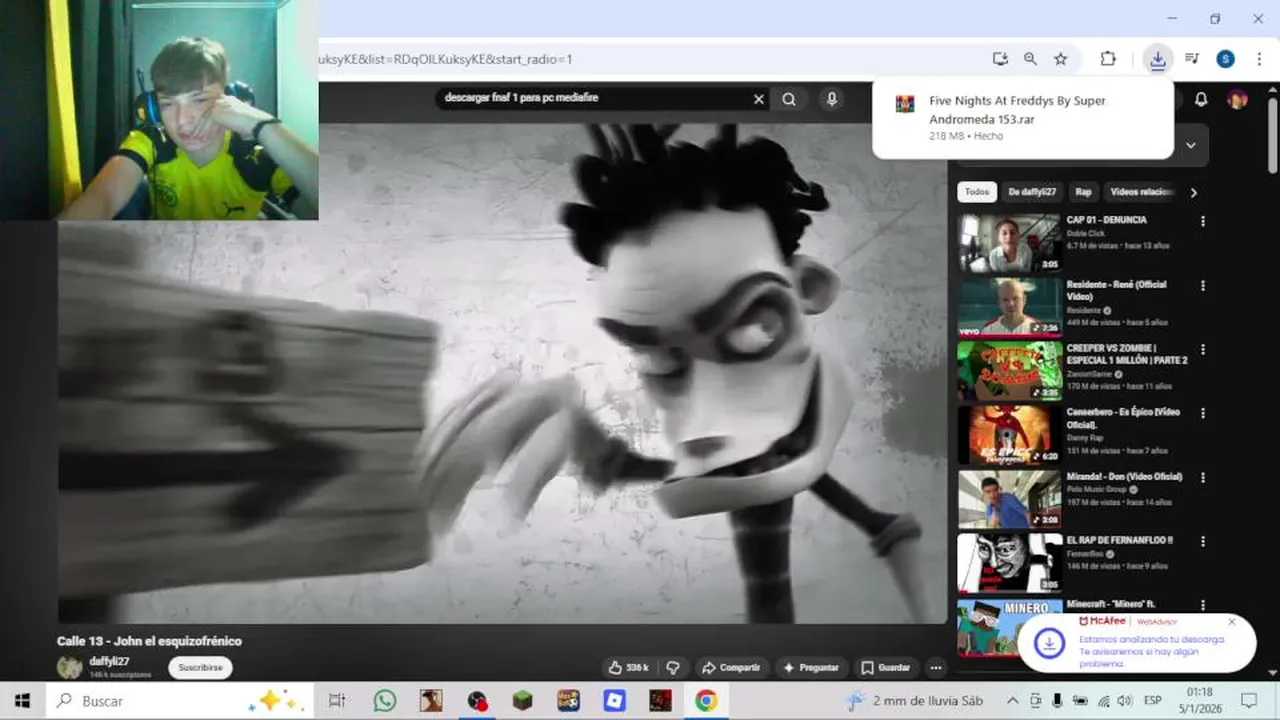The height and width of the screenshot is (720, 1280).
Task: Open the weather widget 2 mm de lluvia
Action: pyautogui.click(x=915, y=701)
